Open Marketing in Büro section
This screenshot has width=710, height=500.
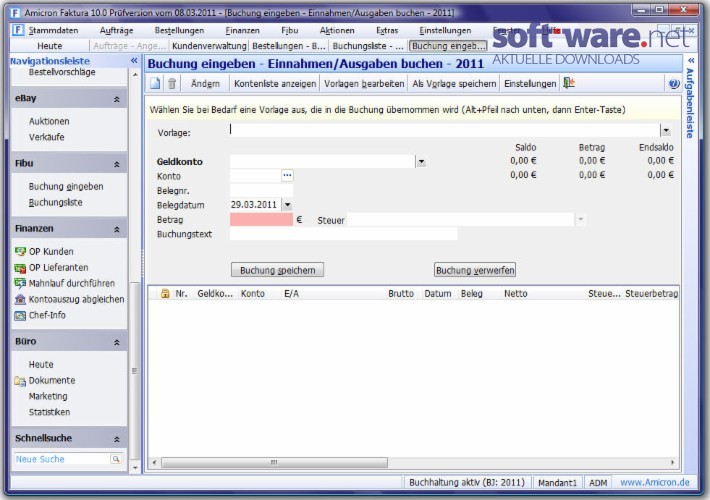[48, 396]
